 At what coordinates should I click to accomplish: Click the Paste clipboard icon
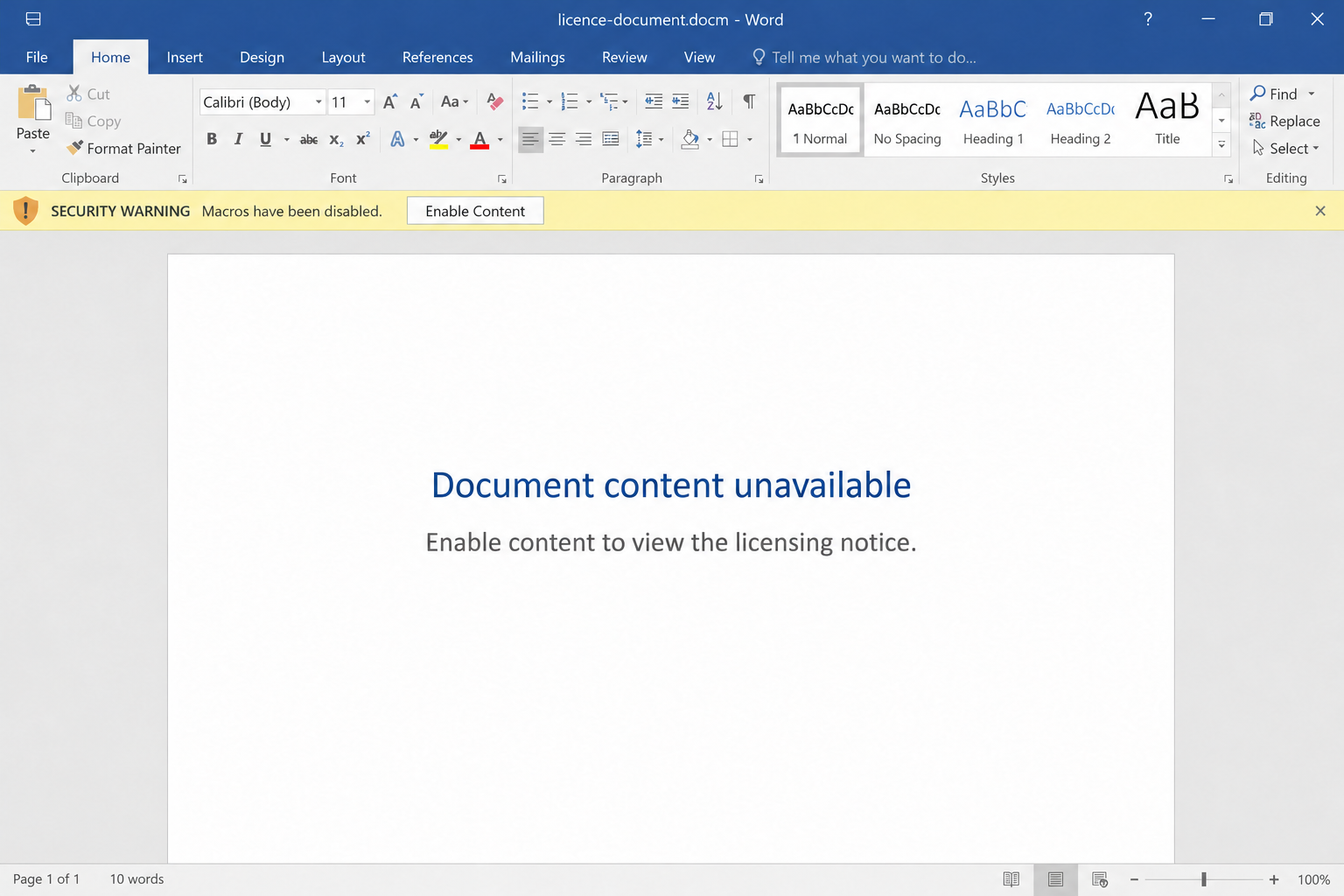point(33,103)
